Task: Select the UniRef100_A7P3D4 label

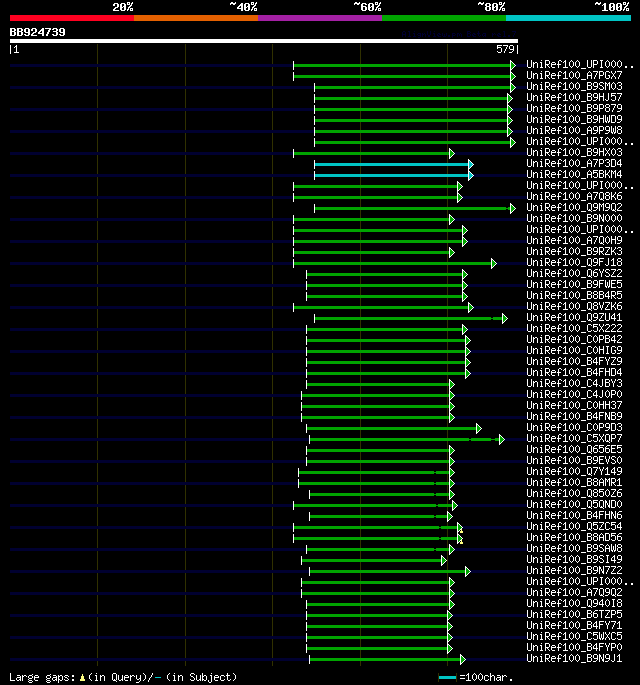Action: 574,163
